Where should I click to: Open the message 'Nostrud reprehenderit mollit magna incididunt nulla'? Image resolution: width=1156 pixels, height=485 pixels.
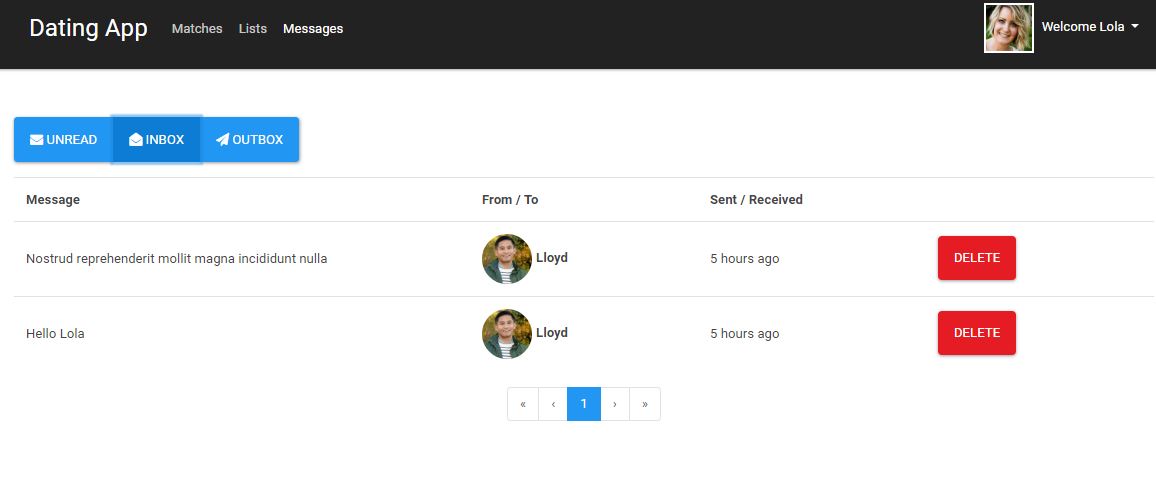click(x=176, y=259)
